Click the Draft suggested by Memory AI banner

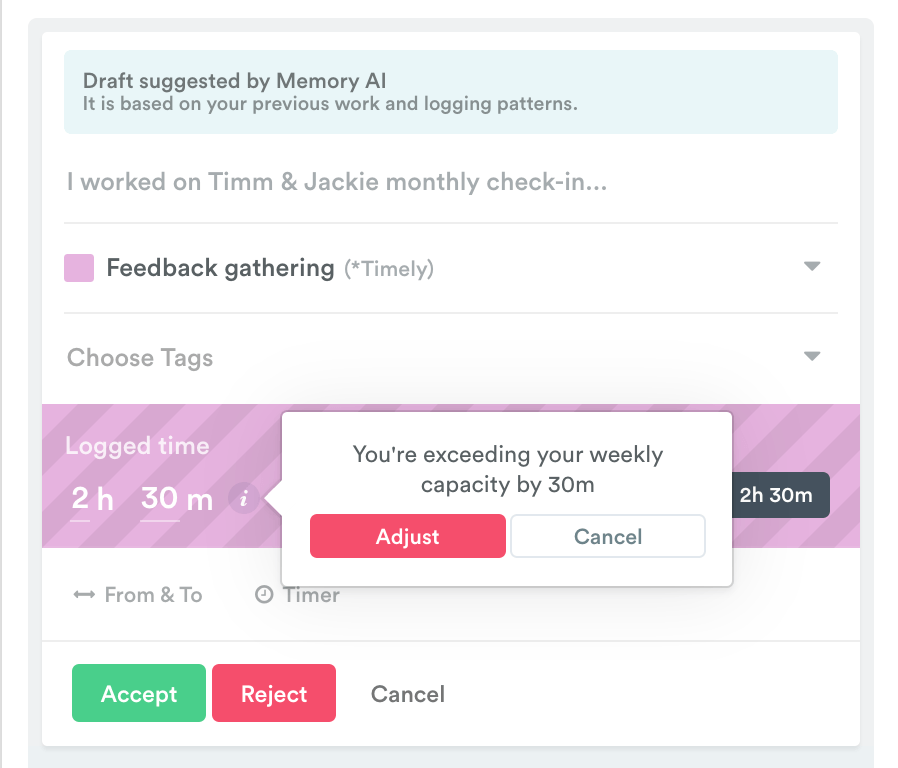tap(451, 92)
